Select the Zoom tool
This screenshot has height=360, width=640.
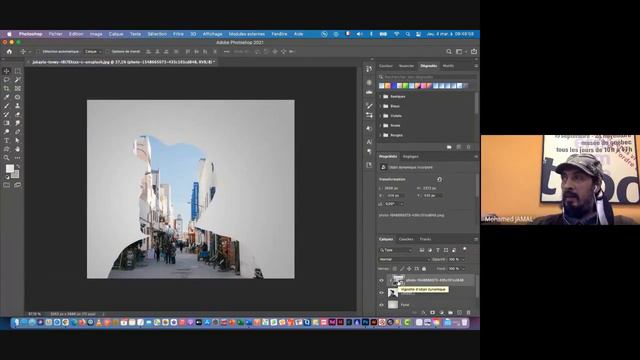tap(6, 158)
